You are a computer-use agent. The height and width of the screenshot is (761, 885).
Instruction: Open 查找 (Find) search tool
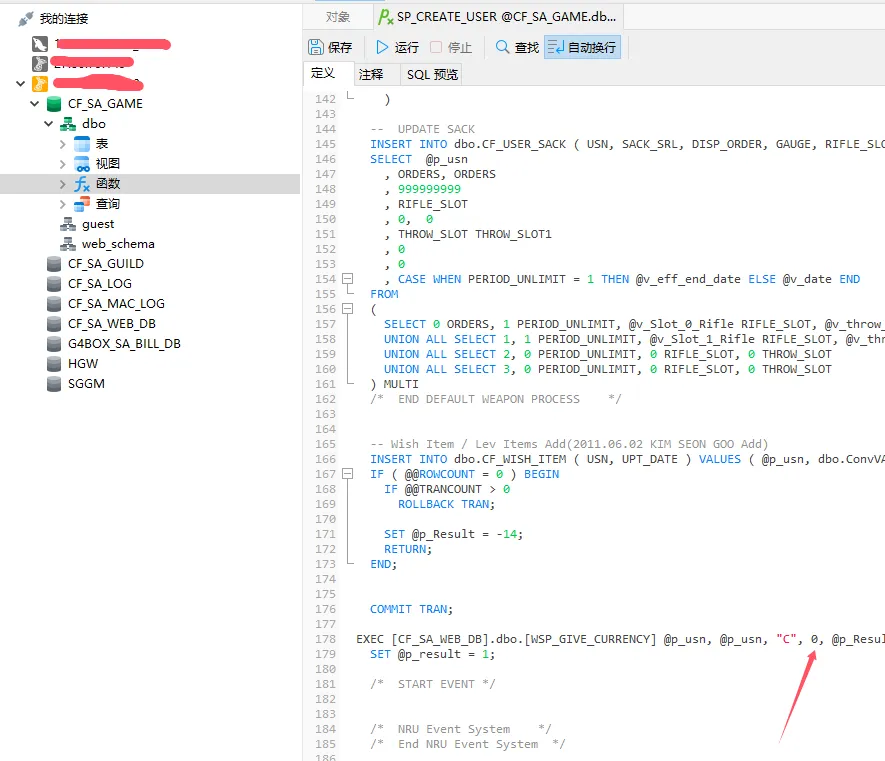click(517, 47)
